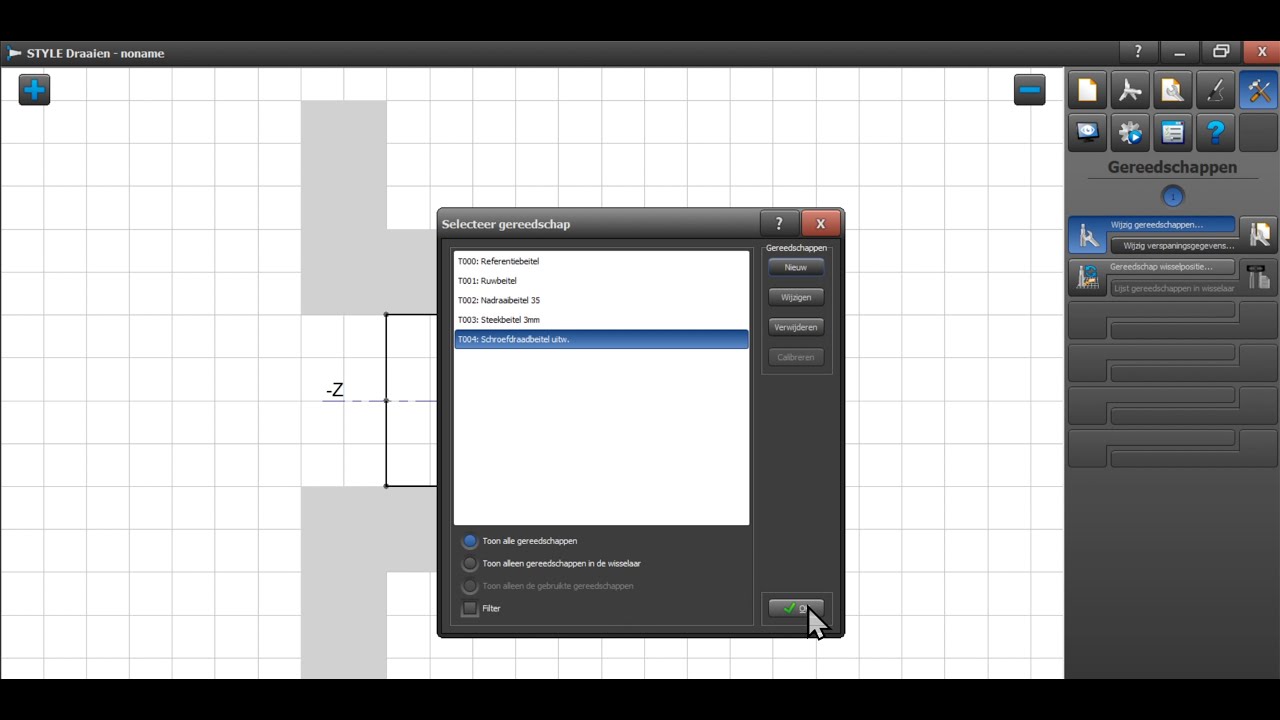This screenshot has height=720, width=1280.
Task: Select T001: Ruwbeitel in the list
Action: click(x=601, y=281)
